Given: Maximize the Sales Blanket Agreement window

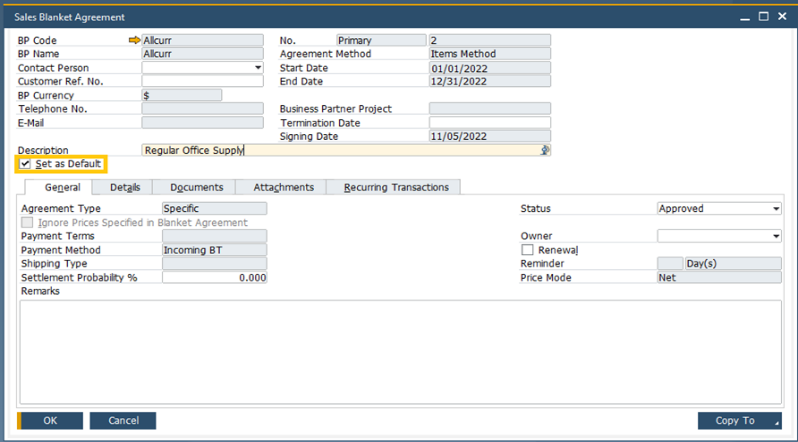Looking at the screenshot, I should pos(764,17).
